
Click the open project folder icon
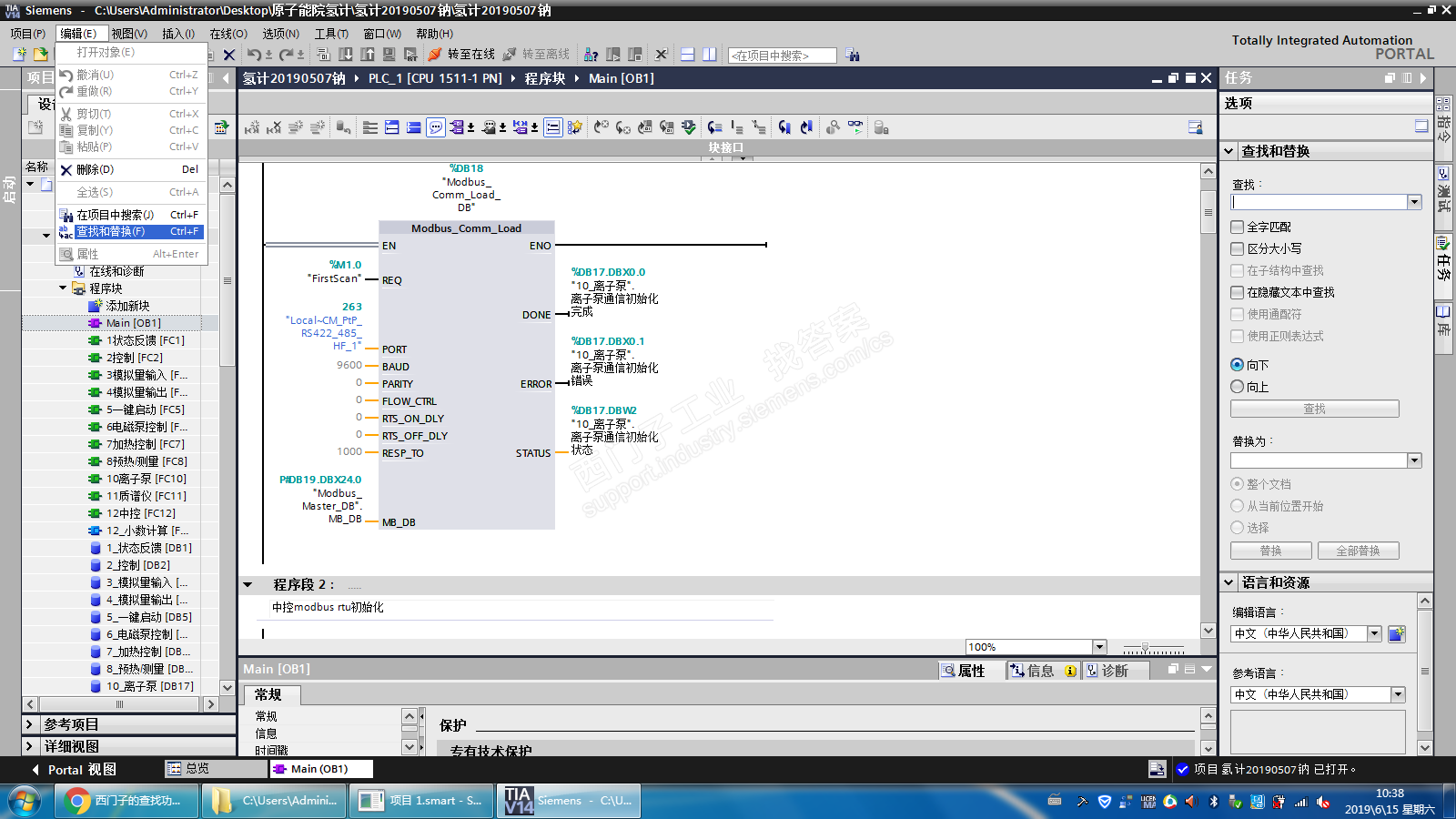point(40,55)
